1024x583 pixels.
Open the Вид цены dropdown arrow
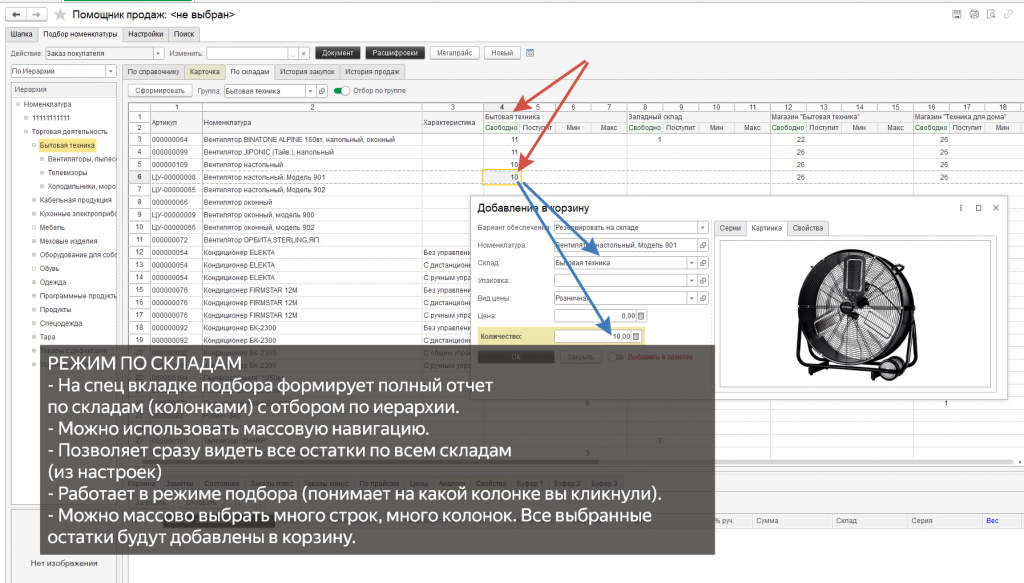[692, 298]
